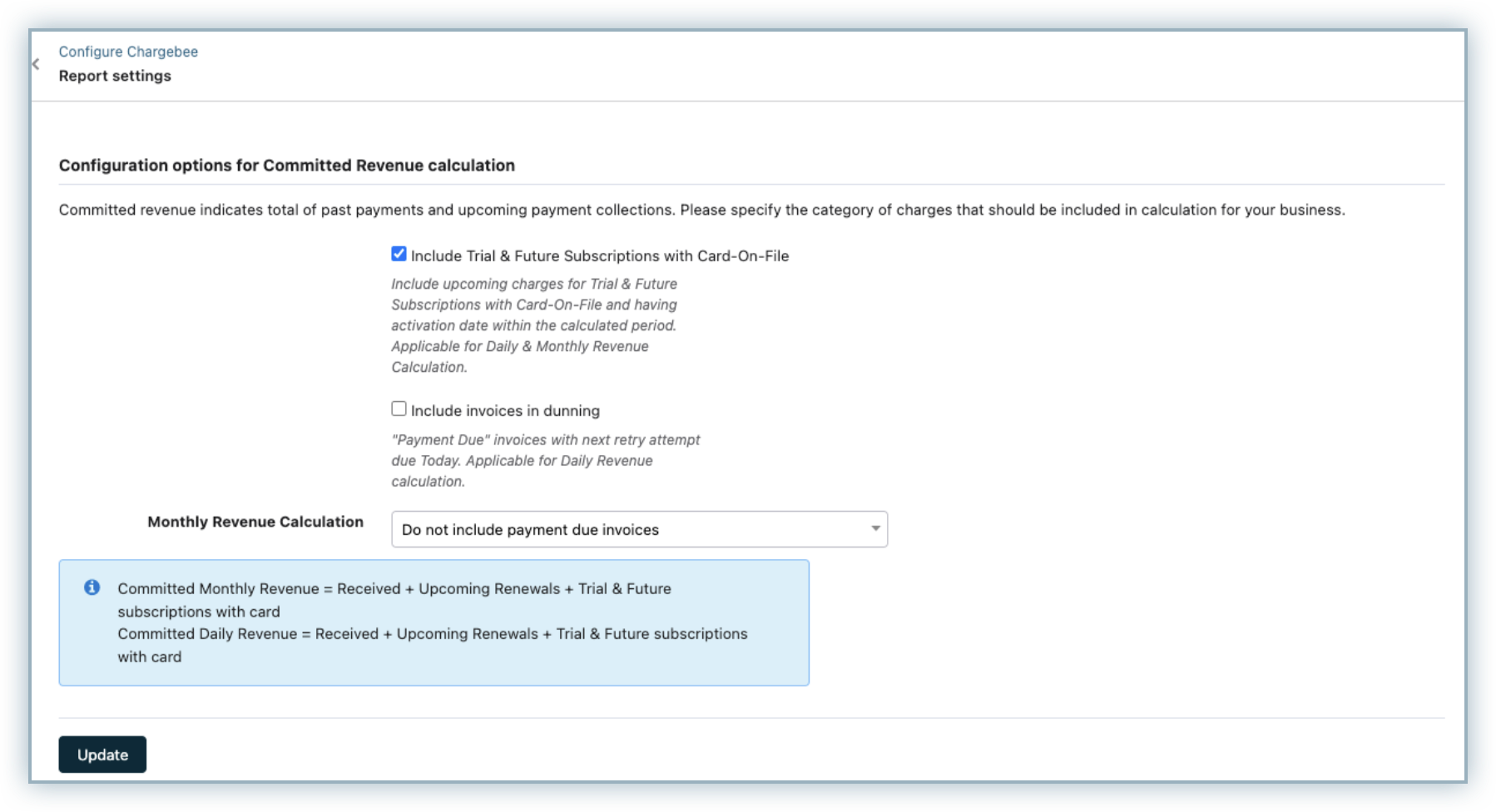1496x812 pixels.
Task: Click the Committed revenue description paragraph
Action: coord(701,210)
